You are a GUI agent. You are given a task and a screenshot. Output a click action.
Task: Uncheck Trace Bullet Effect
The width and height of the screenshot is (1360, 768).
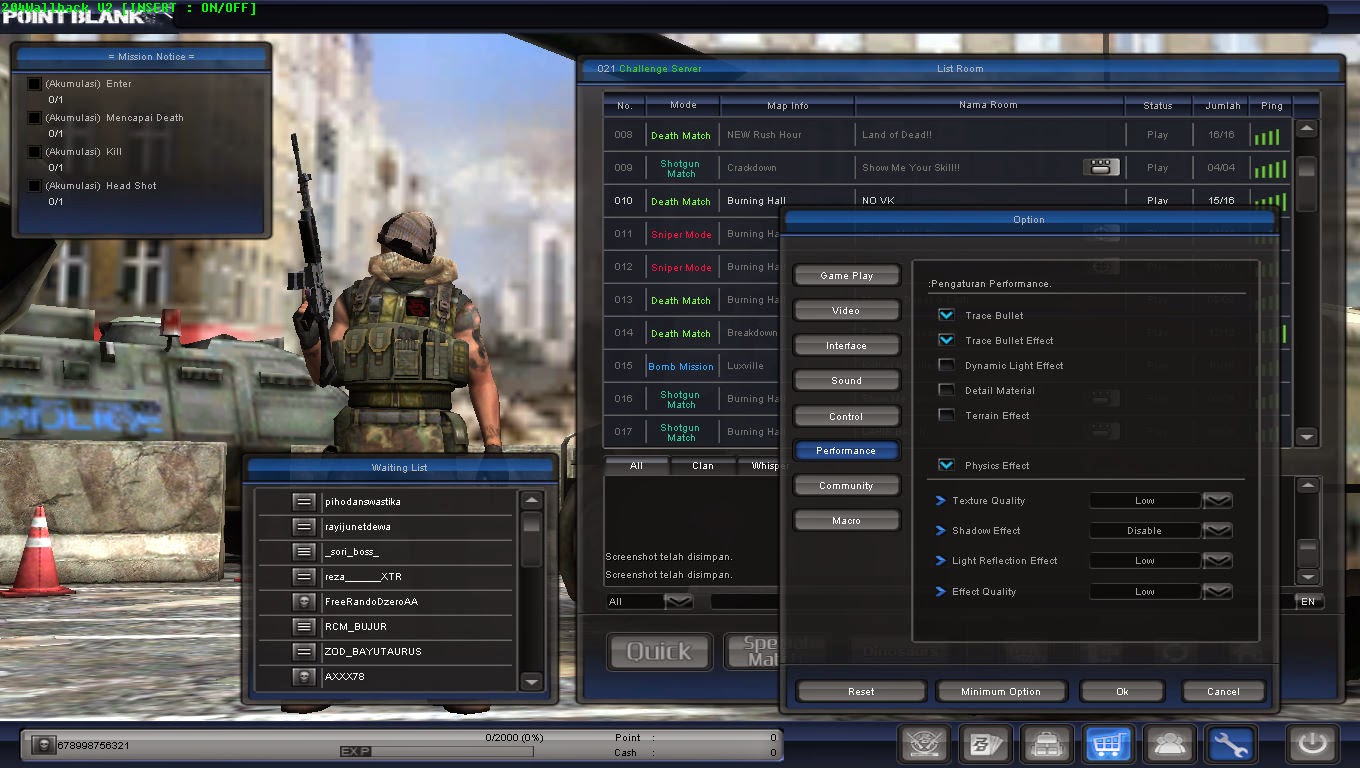coord(946,340)
